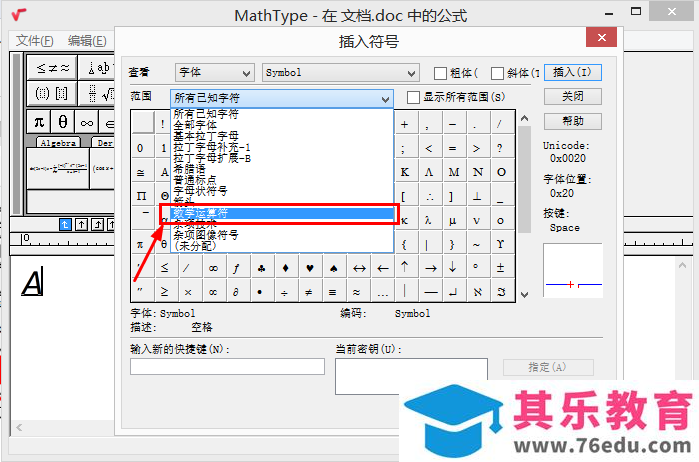Switch to the Derivs tab in MathType
This screenshot has width=699, height=462.
click(103, 143)
